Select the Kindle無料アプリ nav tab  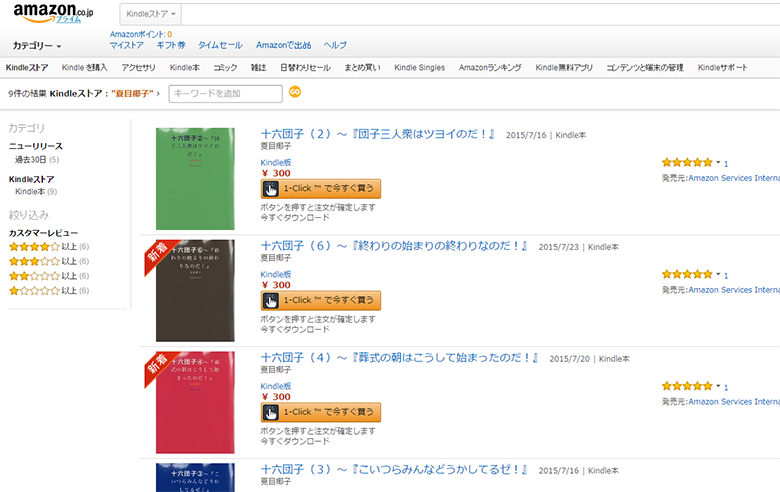tap(564, 68)
